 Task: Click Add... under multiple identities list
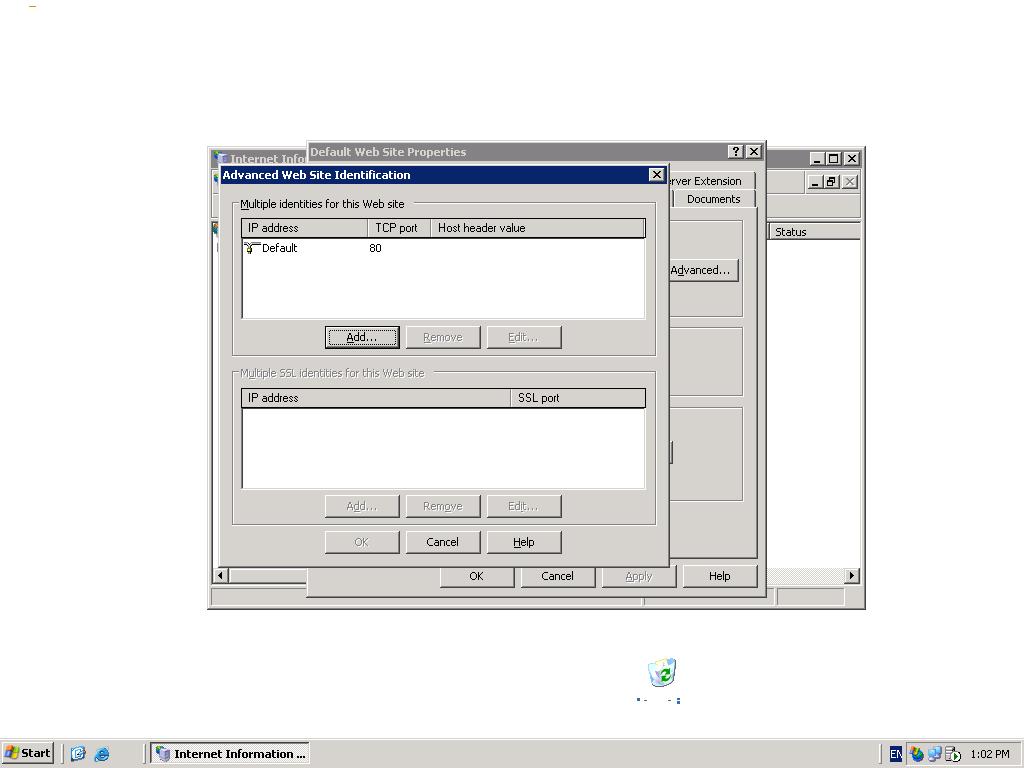pos(362,337)
